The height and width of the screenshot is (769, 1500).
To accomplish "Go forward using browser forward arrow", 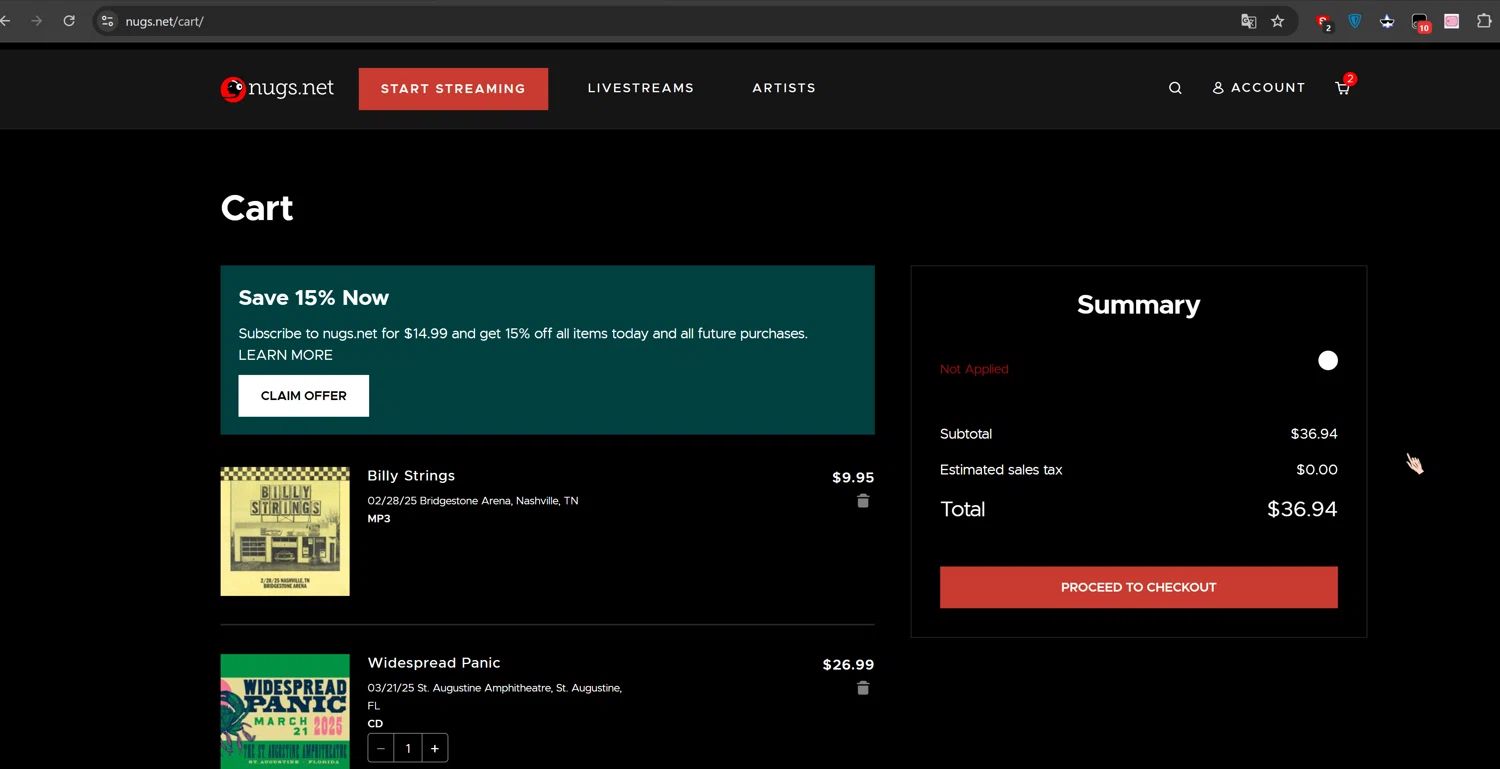I will pyautogui.click(x=37, y=21).
